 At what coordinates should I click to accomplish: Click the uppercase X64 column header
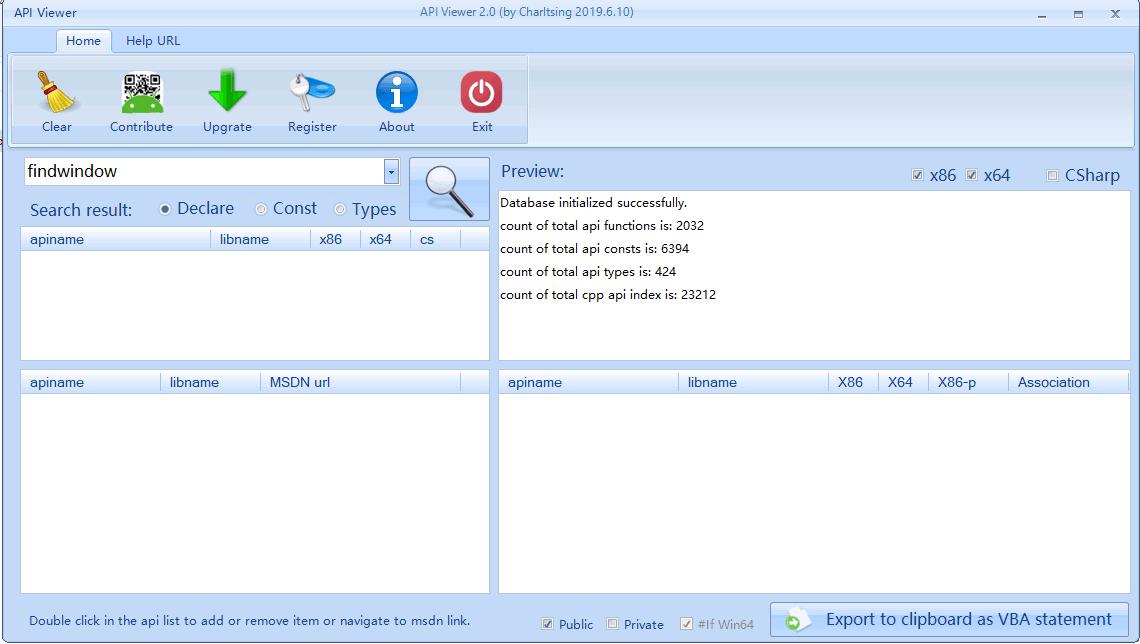point(904,383)
